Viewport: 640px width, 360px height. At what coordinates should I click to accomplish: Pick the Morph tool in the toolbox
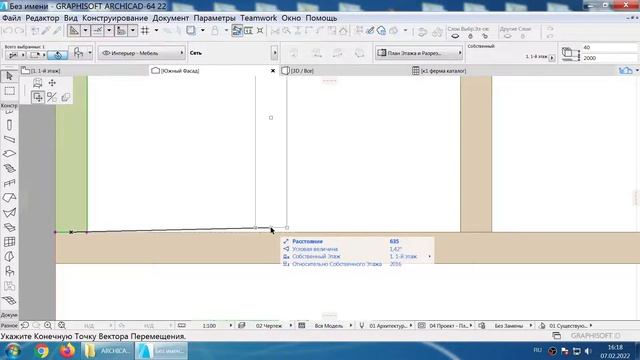pos(9,256)
